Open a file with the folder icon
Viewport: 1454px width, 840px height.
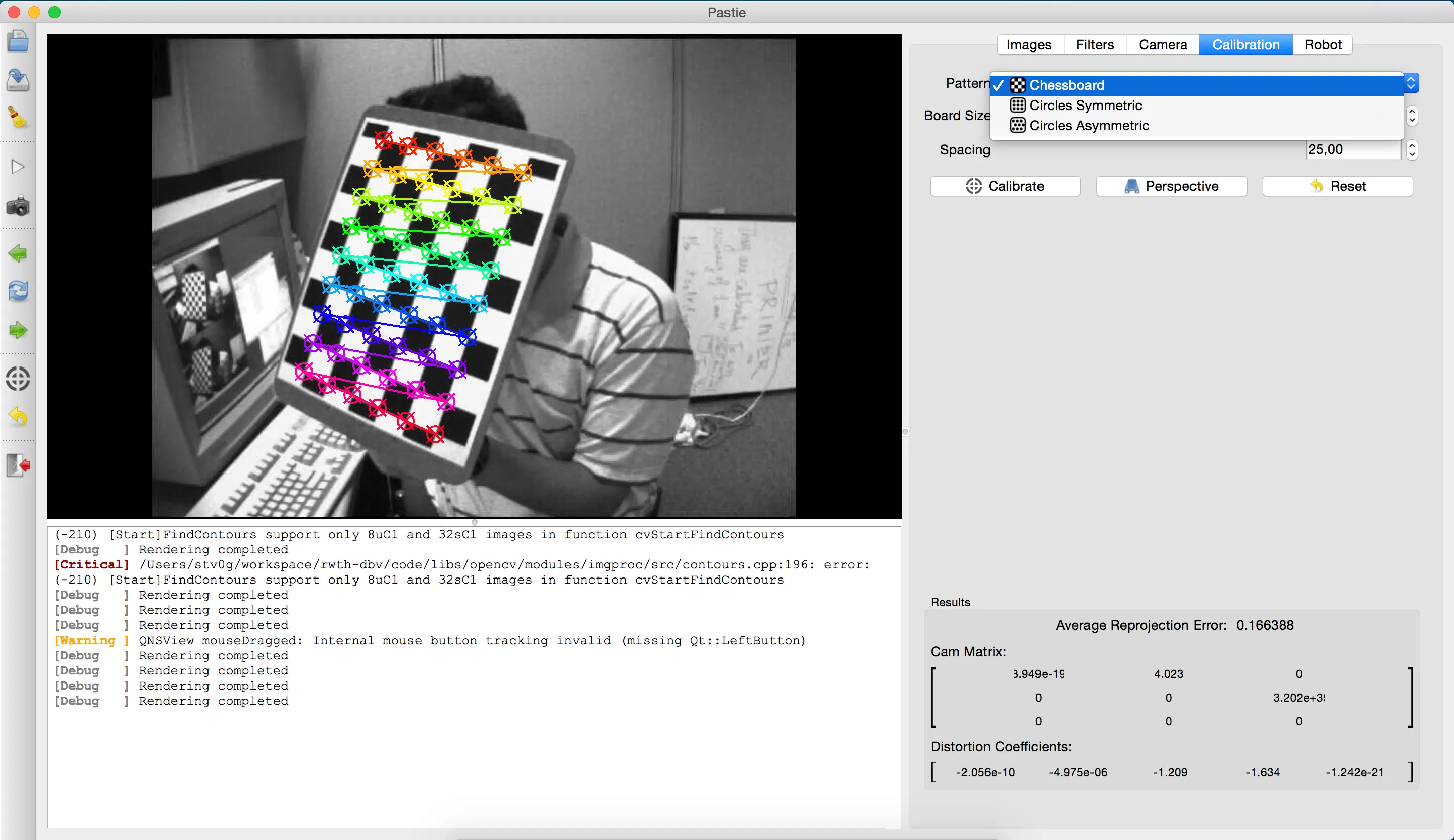tap(18, 41)
